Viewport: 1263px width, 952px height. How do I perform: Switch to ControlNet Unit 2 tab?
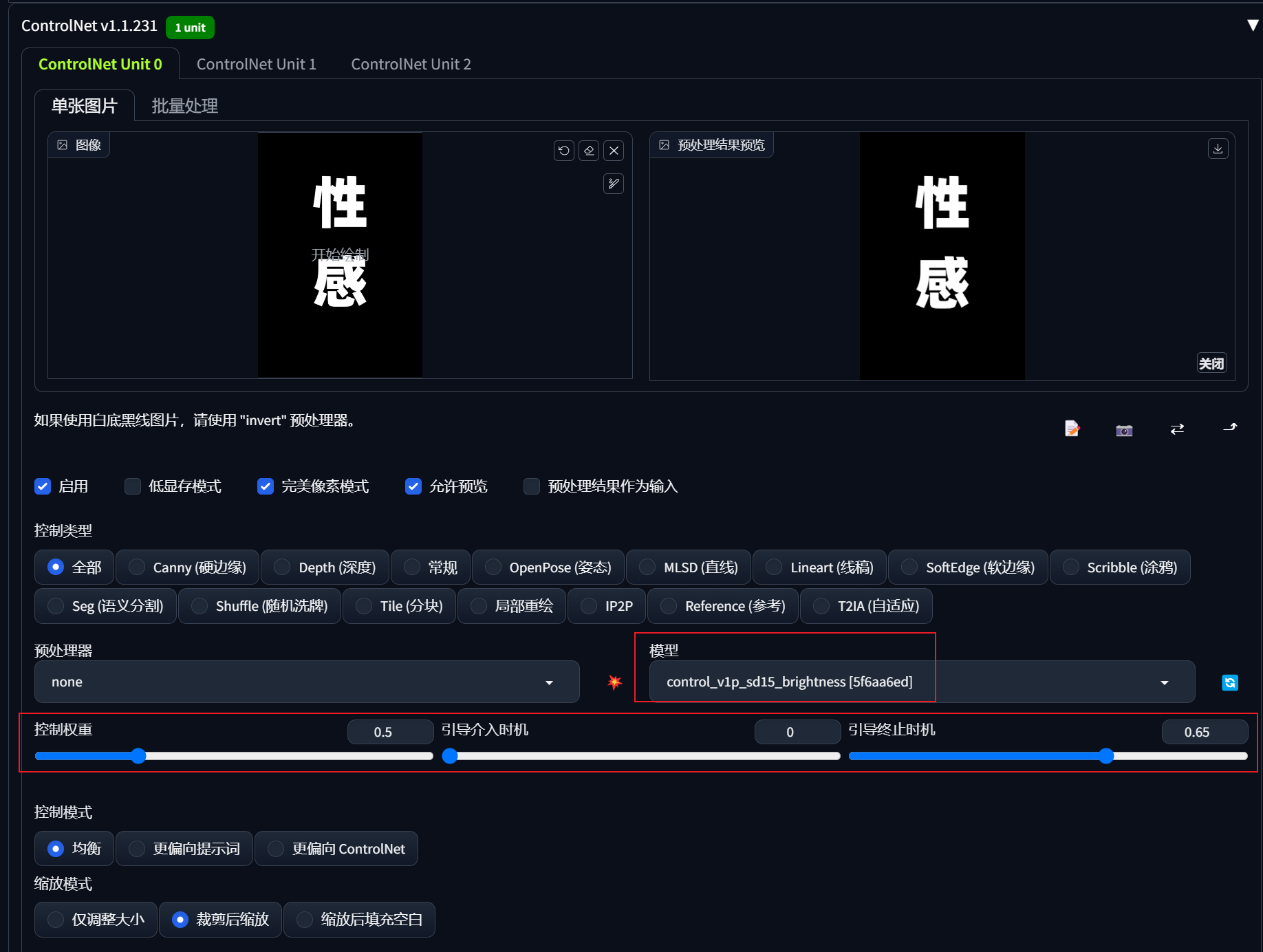(x=411, y=64)
